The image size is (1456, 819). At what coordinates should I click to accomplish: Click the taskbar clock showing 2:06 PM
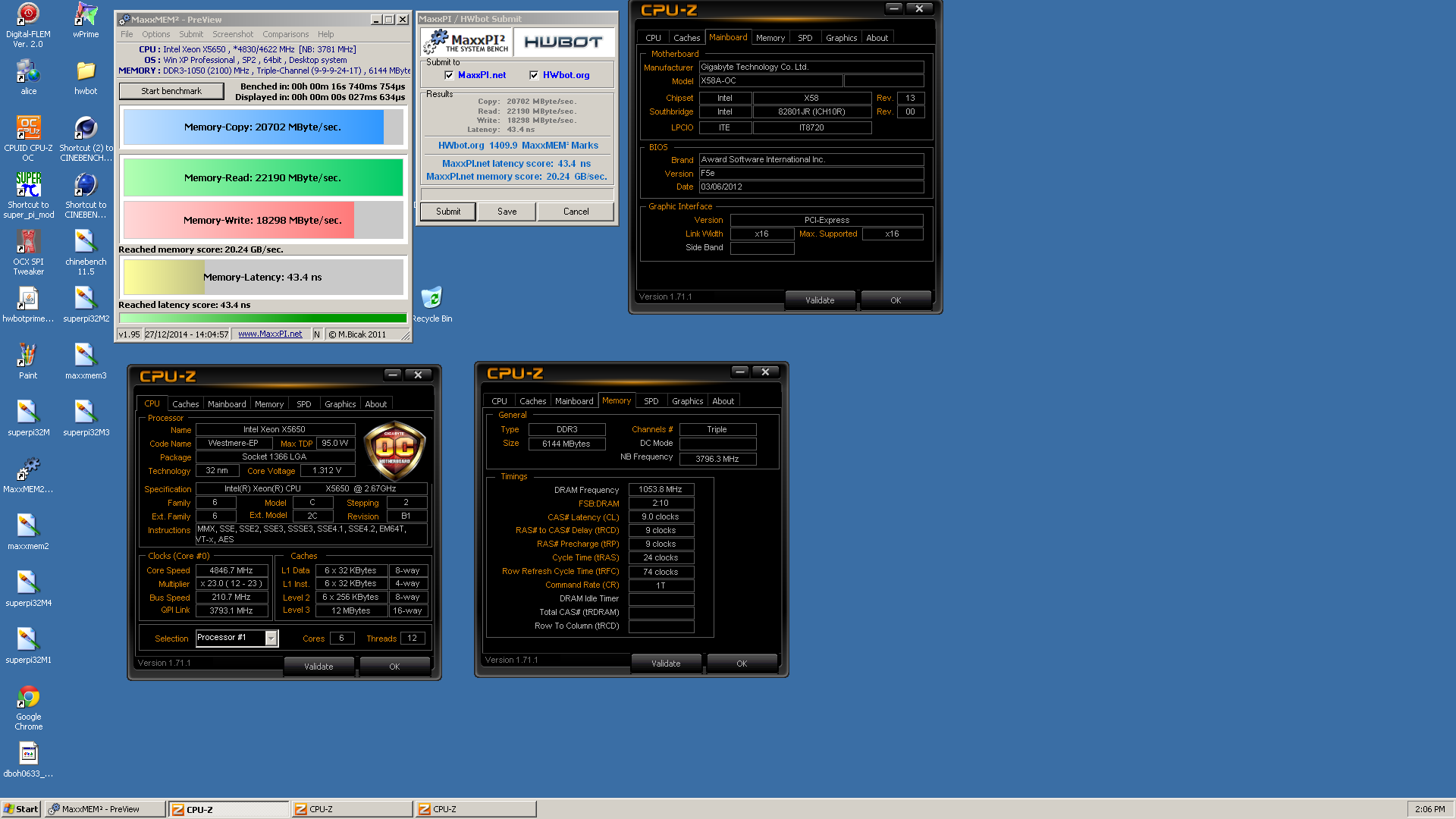coord(1429,809)
